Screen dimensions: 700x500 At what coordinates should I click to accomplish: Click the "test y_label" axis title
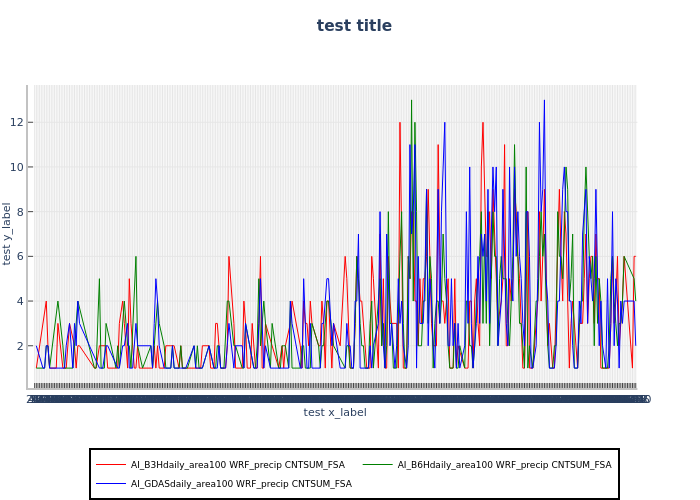pyautogui.click(x=8, y=233)
